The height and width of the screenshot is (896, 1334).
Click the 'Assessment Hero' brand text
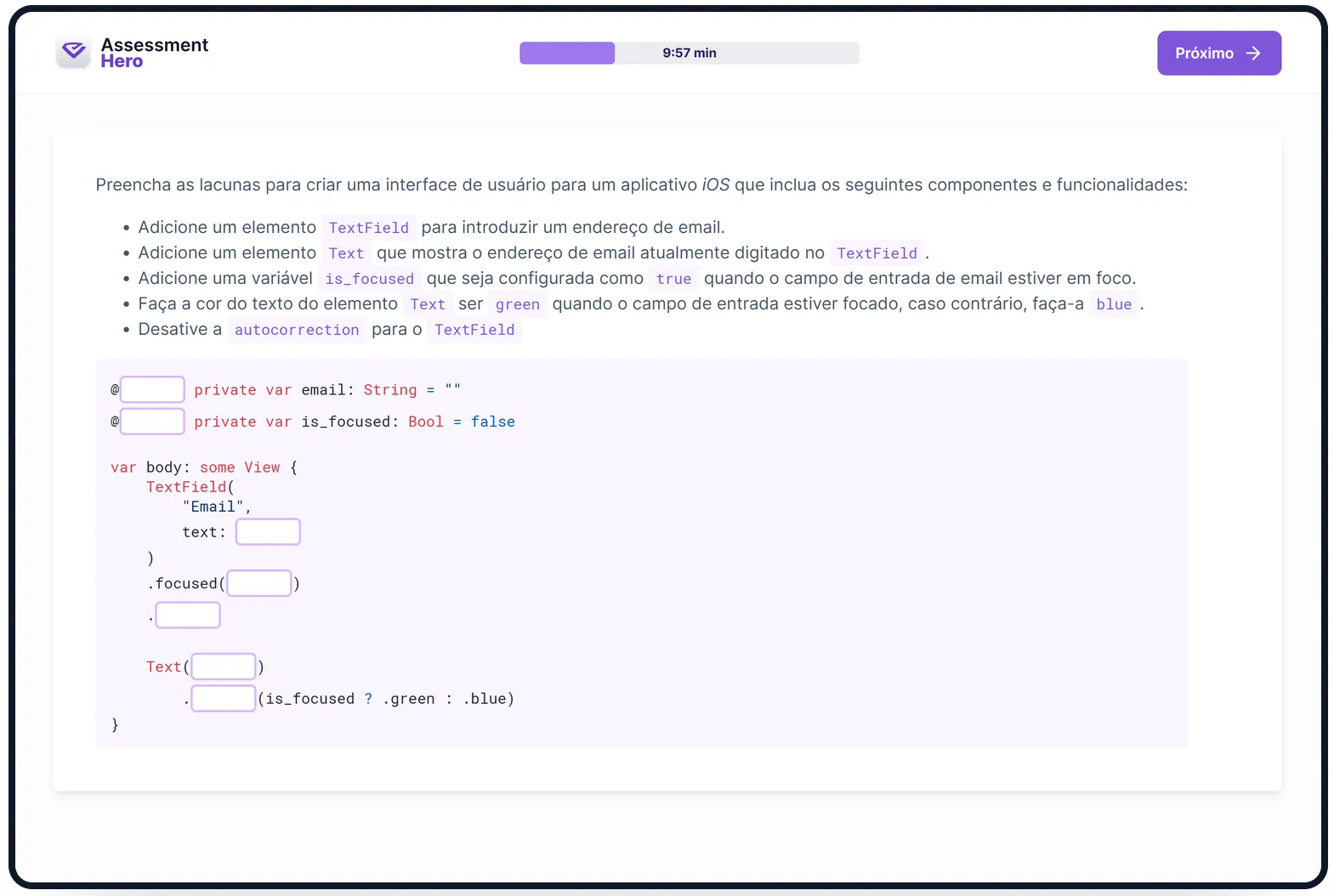point(154,53)
